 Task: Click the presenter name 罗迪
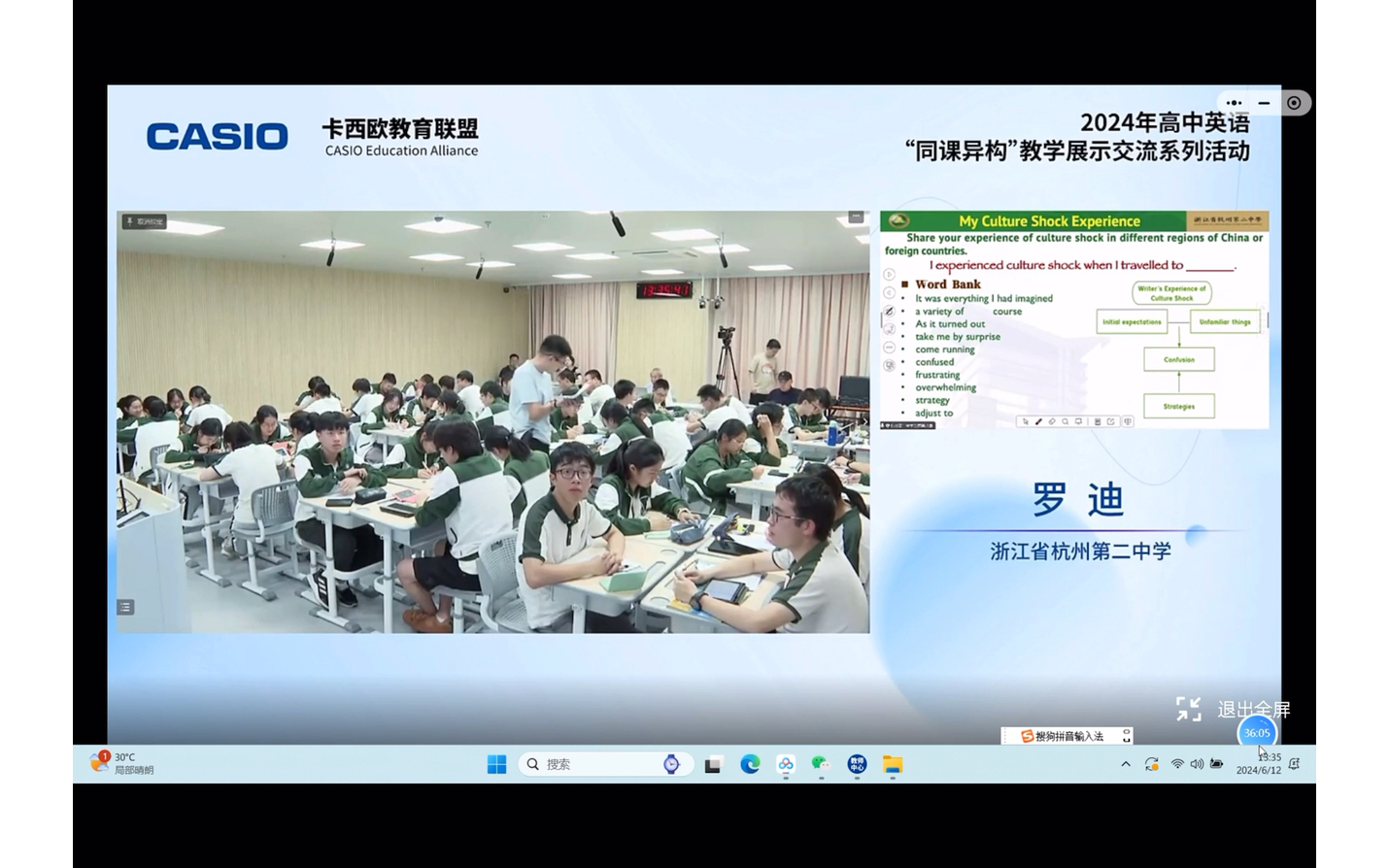[1078, 500]
